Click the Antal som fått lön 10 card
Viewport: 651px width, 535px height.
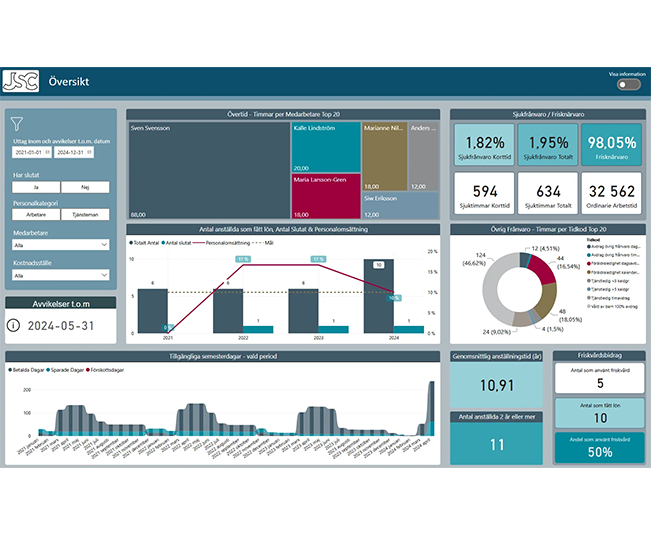click(x=600, y=413)
